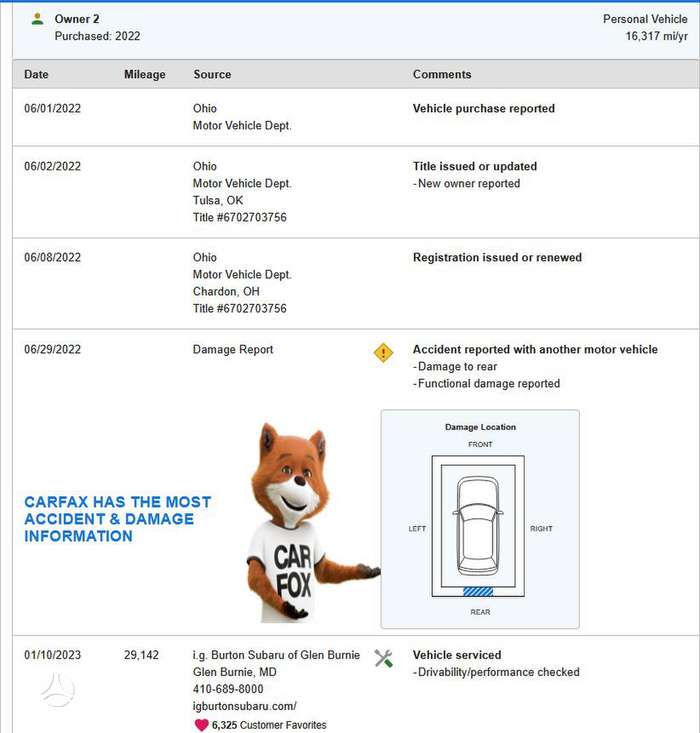Click Vehicle serviced comment heading

tap(457, 655)
